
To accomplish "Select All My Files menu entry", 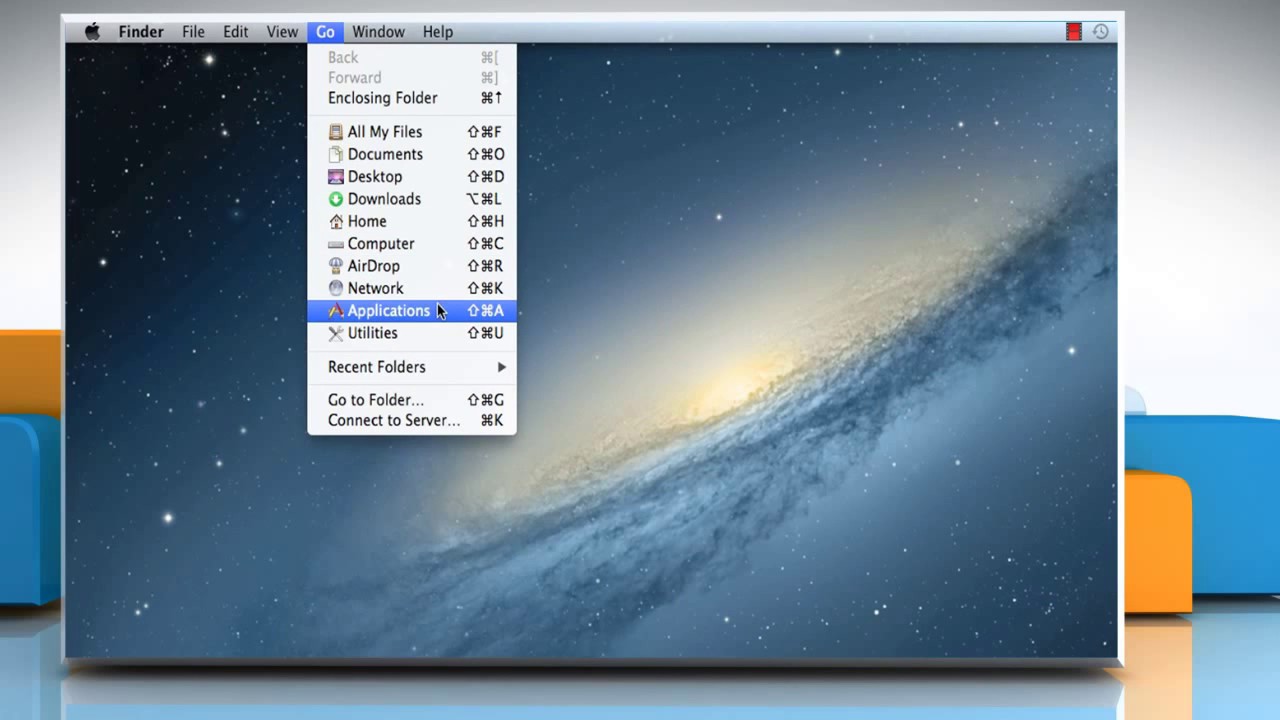I will pos(412,132).
